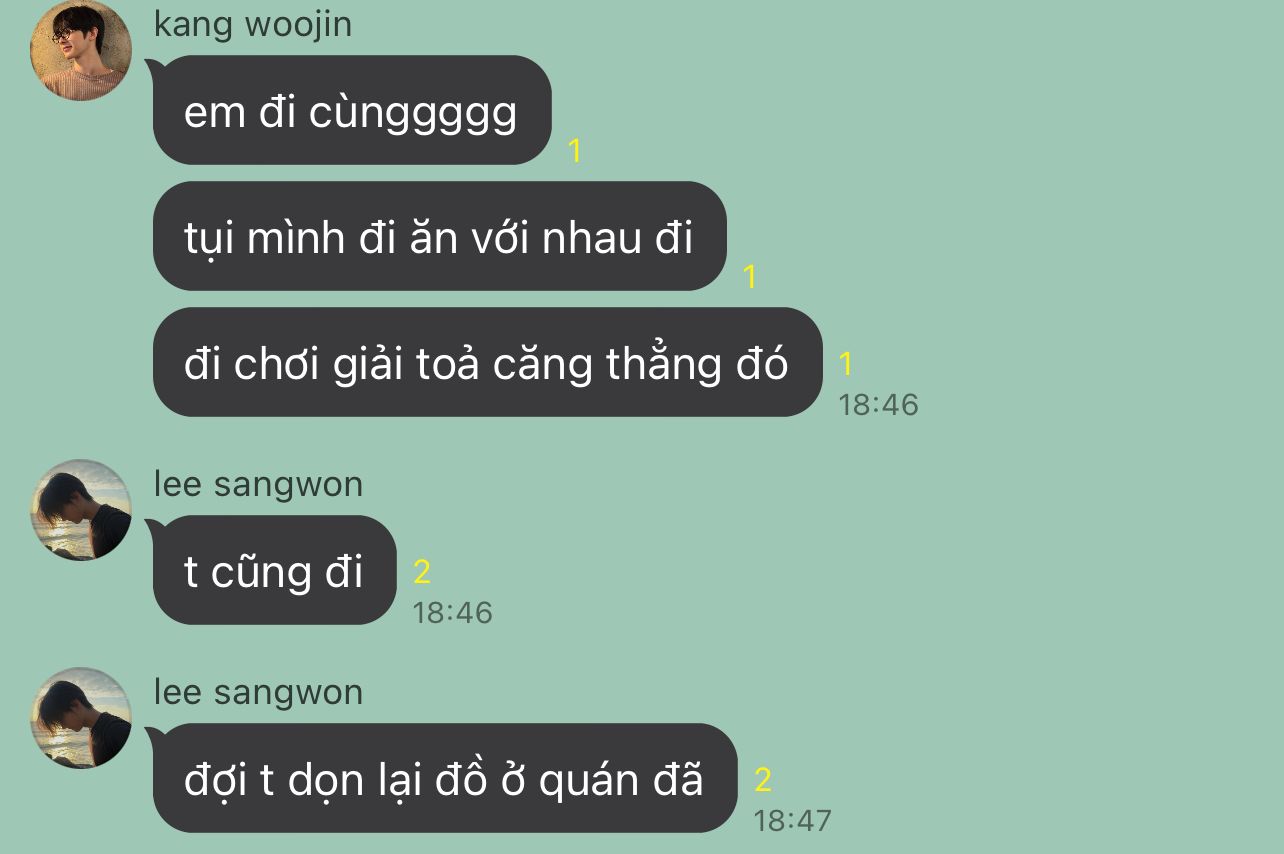
Task: Tap the kang woojin sender name
Action: click(x=253, y=24)
